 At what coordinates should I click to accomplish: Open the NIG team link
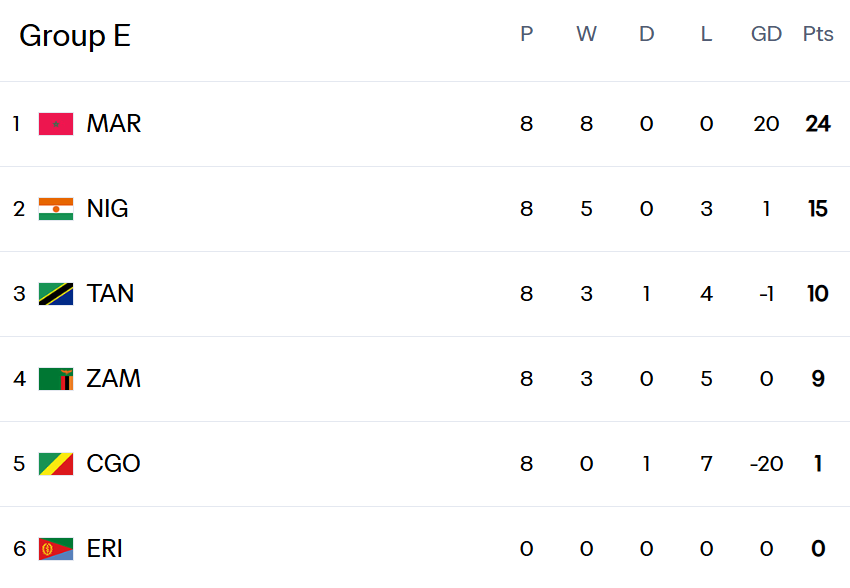tap(108, 209)
